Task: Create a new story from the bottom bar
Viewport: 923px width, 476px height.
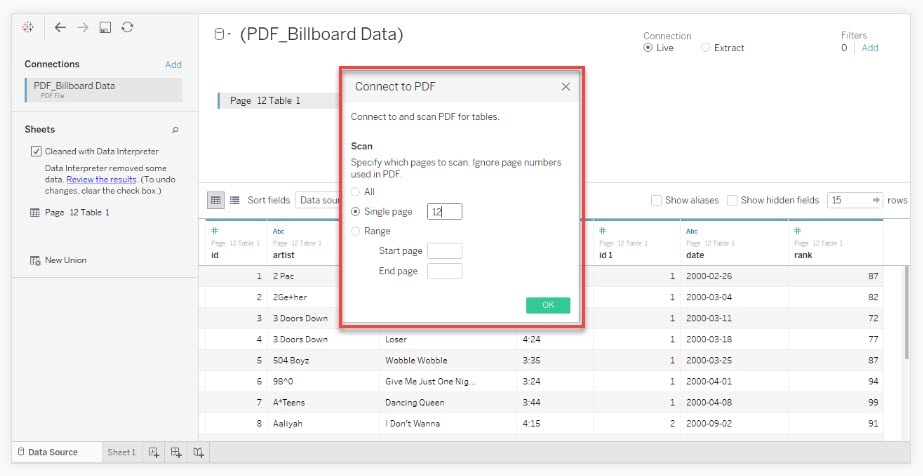Action: [198, 453]
